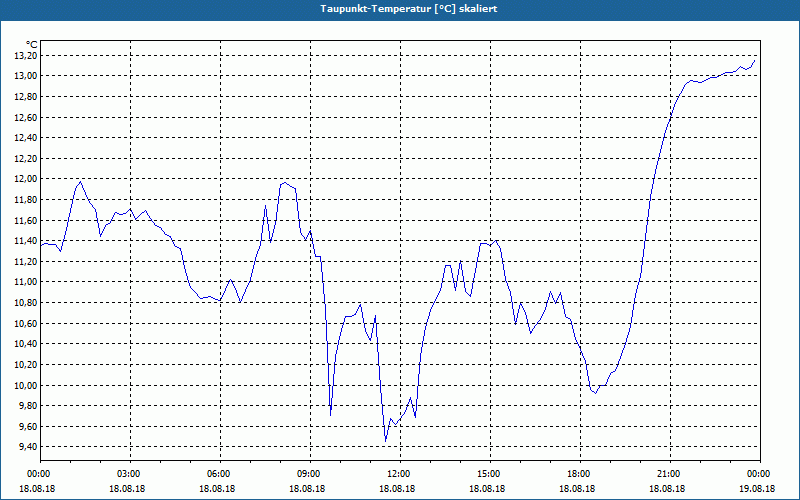Select the '10,80' y-axis label
The width and height of the screenshot is (800, 500).
26,303
